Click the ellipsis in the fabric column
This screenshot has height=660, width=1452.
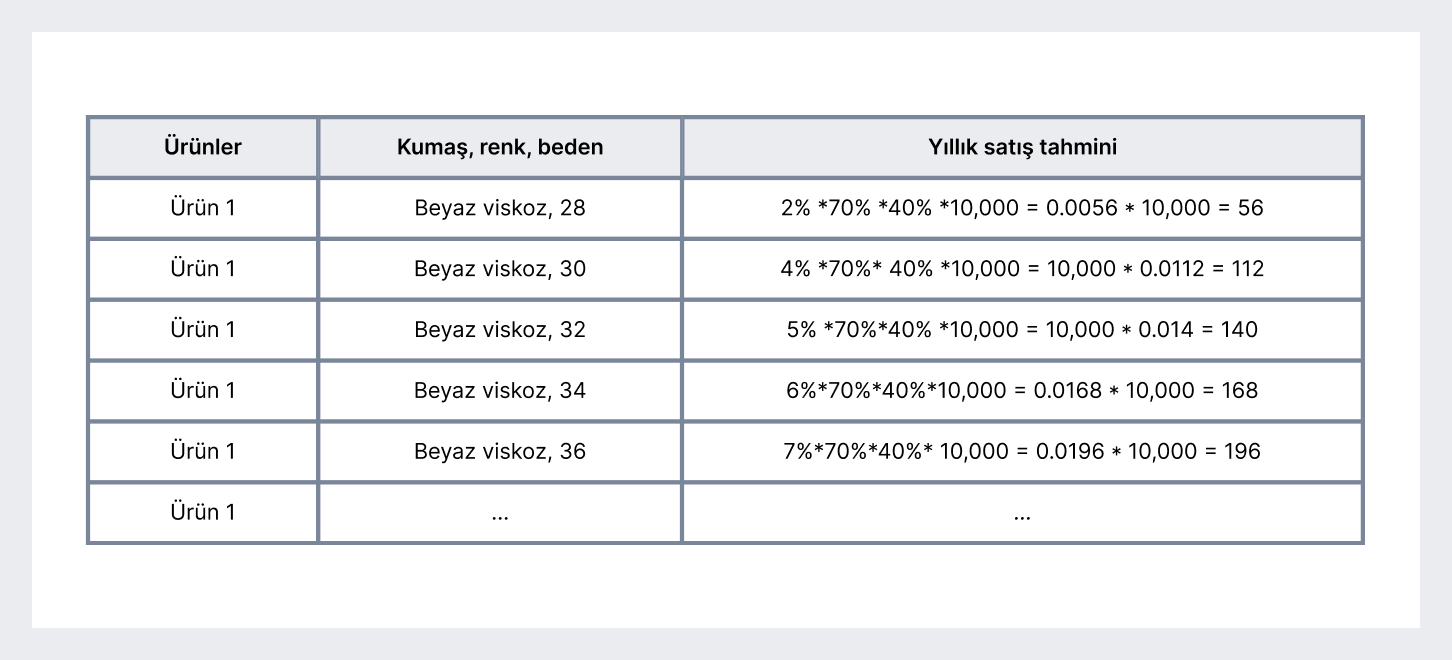[500, 514]
